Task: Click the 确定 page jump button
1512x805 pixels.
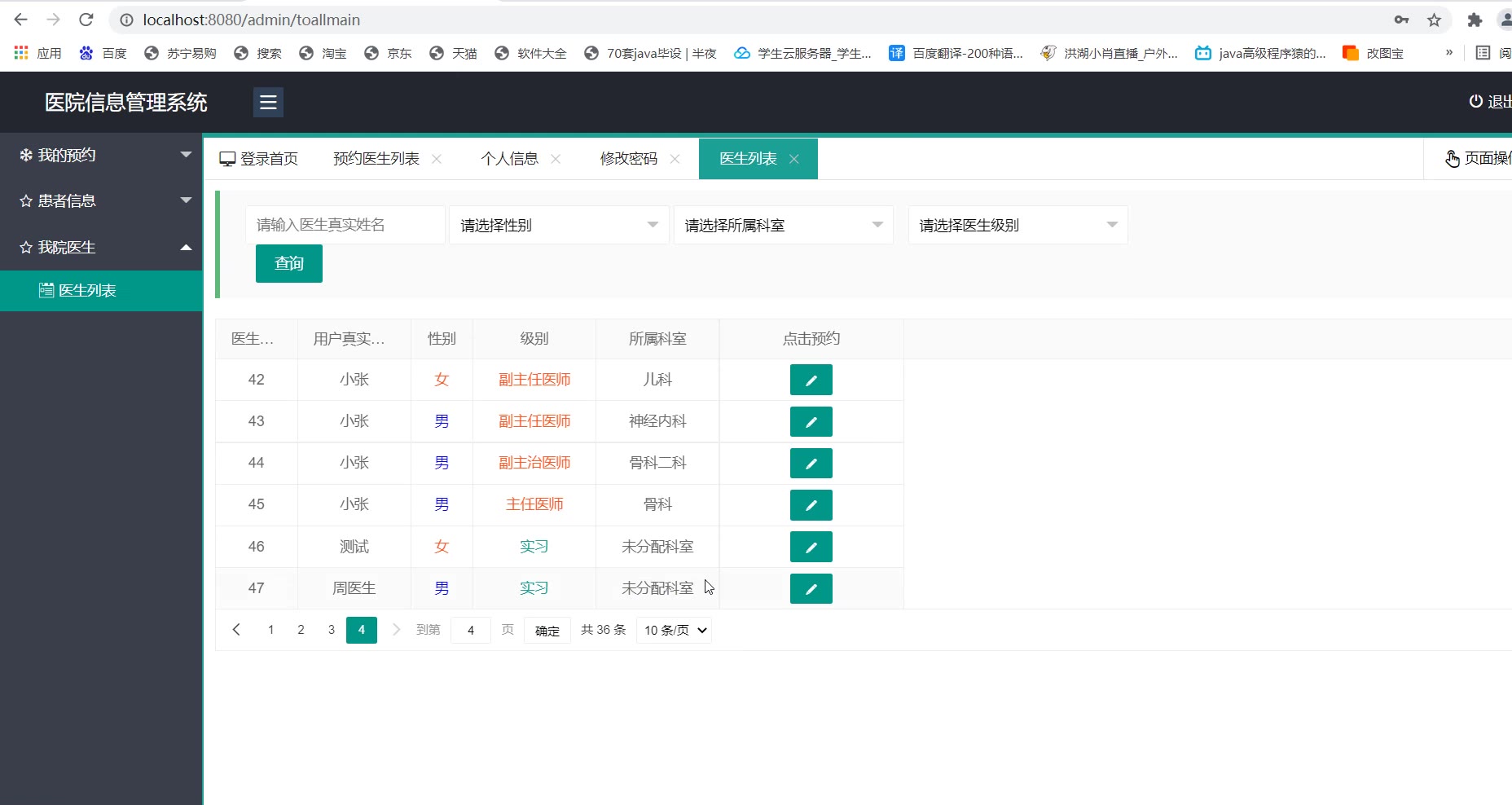Action: point(547,631)
